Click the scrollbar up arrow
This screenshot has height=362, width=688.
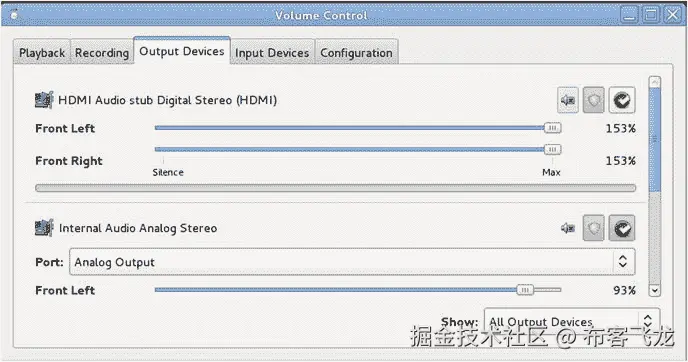click(x=655, y=82)
